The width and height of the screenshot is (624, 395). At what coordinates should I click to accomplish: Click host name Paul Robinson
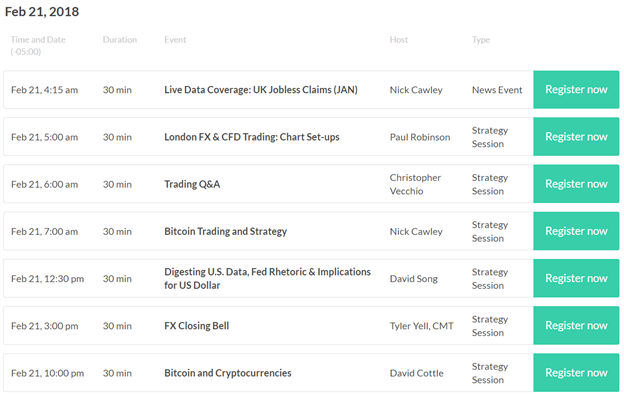tap(420, 137)
